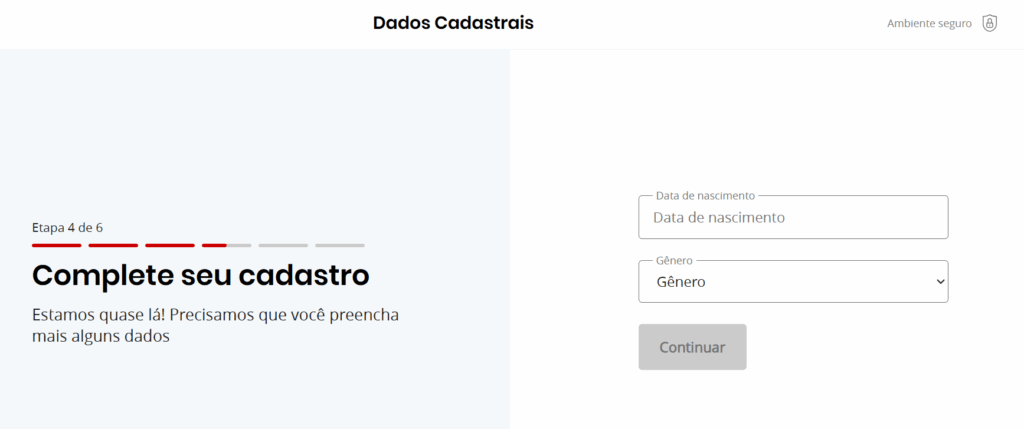
Task: Click the Ambiente seguro text label
Action: click(x=929, y=23)
